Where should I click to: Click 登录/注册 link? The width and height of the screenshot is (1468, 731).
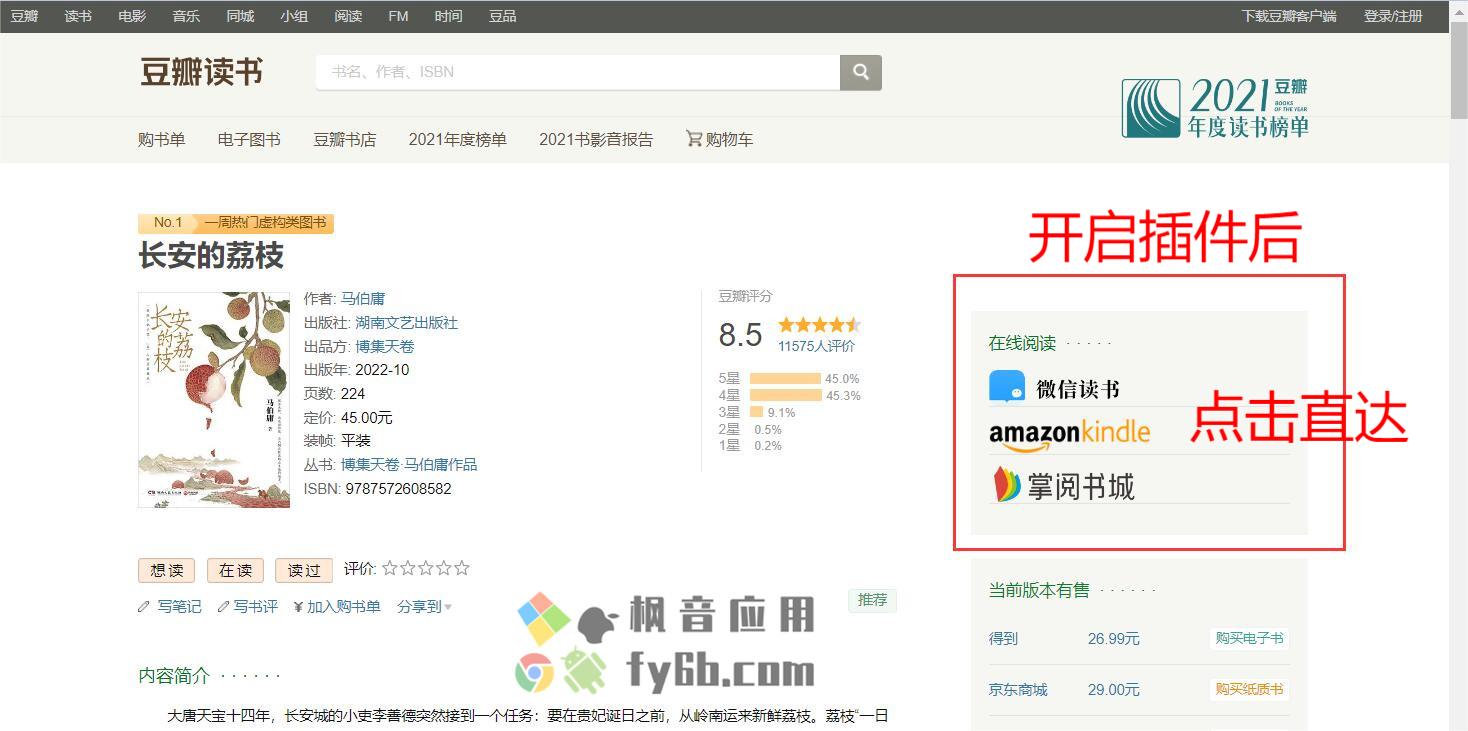point(1393,16)
